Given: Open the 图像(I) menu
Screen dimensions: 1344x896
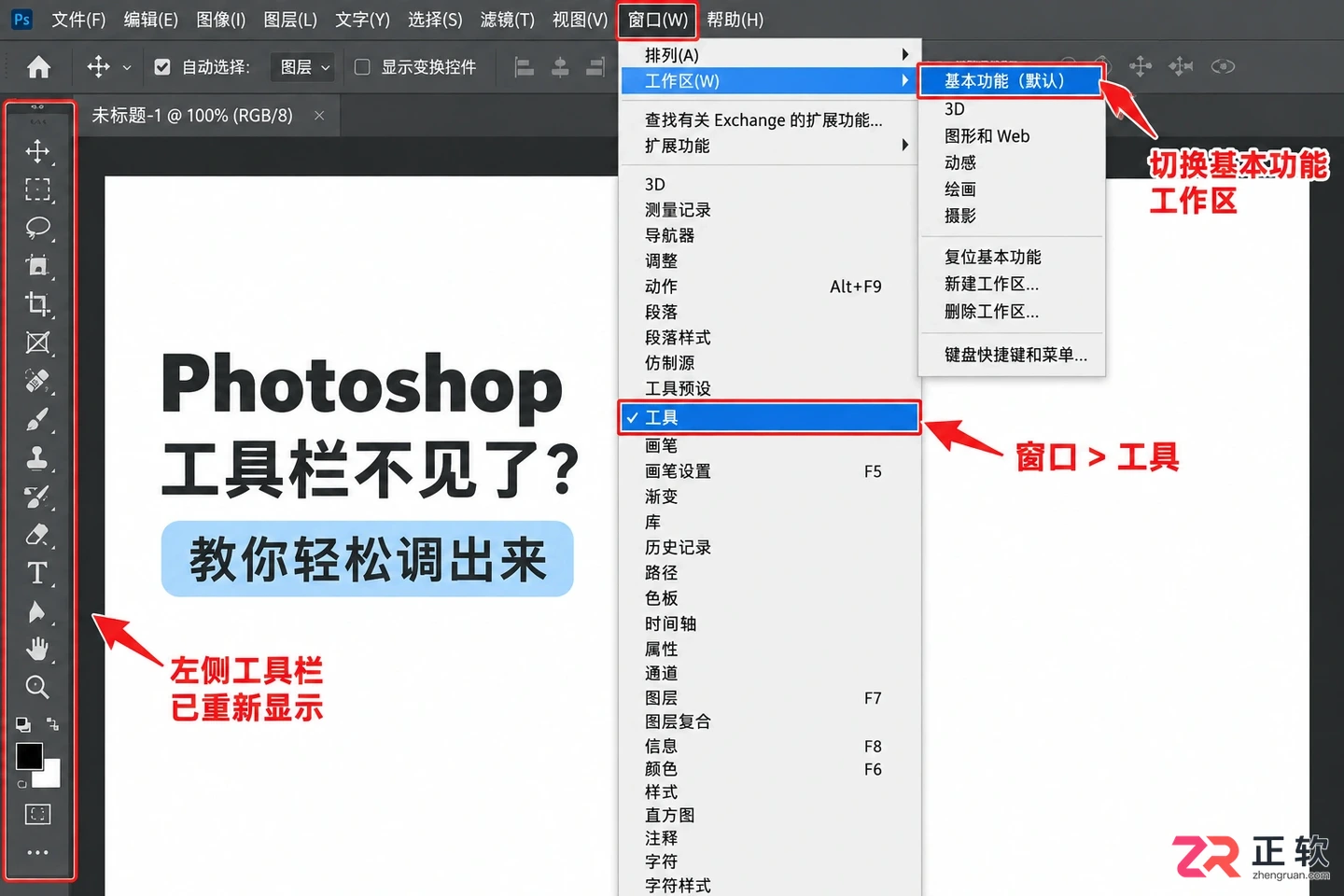Looking at the screenshot, I should [x=221, y=20].
